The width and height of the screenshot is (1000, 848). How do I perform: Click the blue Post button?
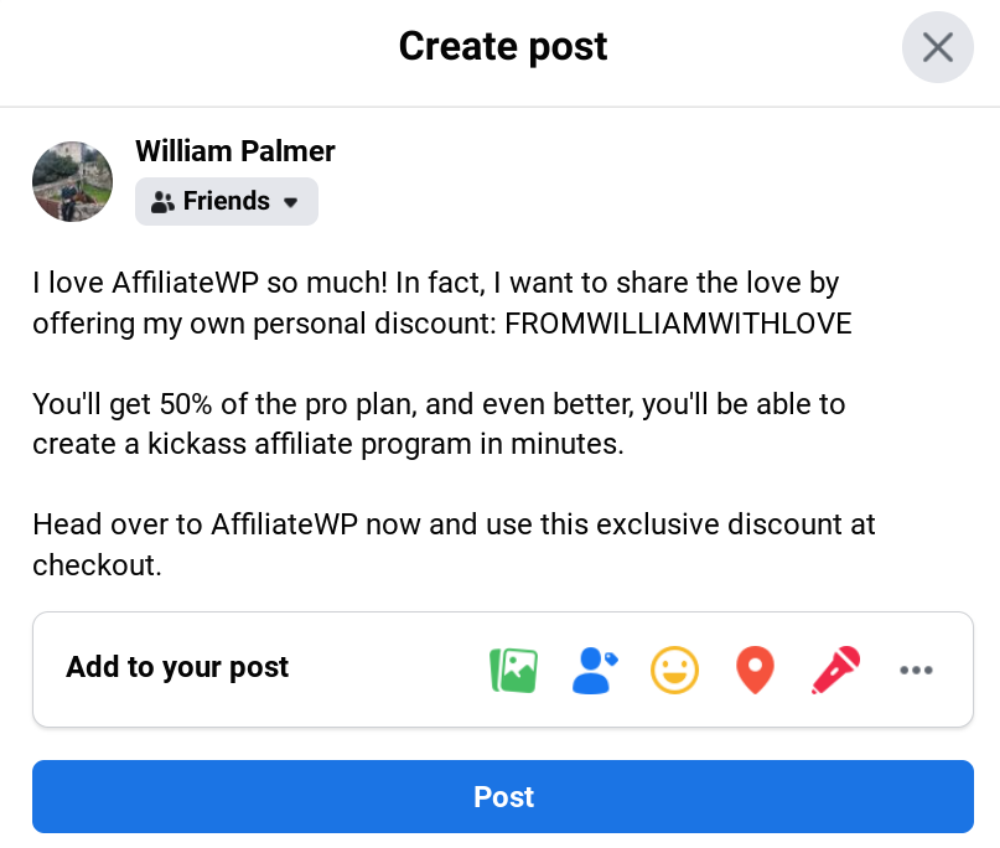coord(503,797)
